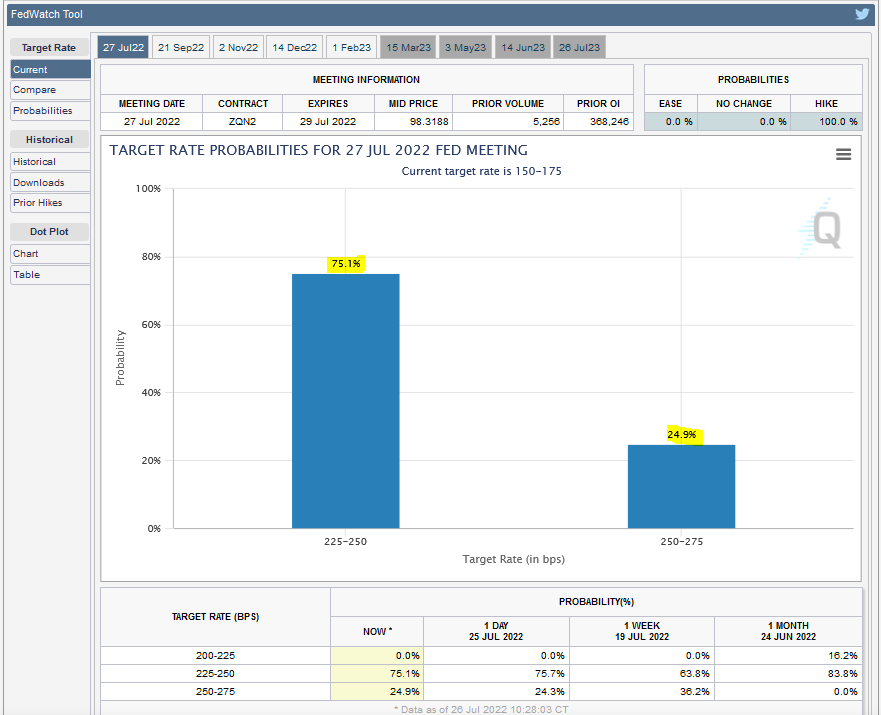Click the 250-275 probability bar
881x715 pixels.
(x=681, y=486)
